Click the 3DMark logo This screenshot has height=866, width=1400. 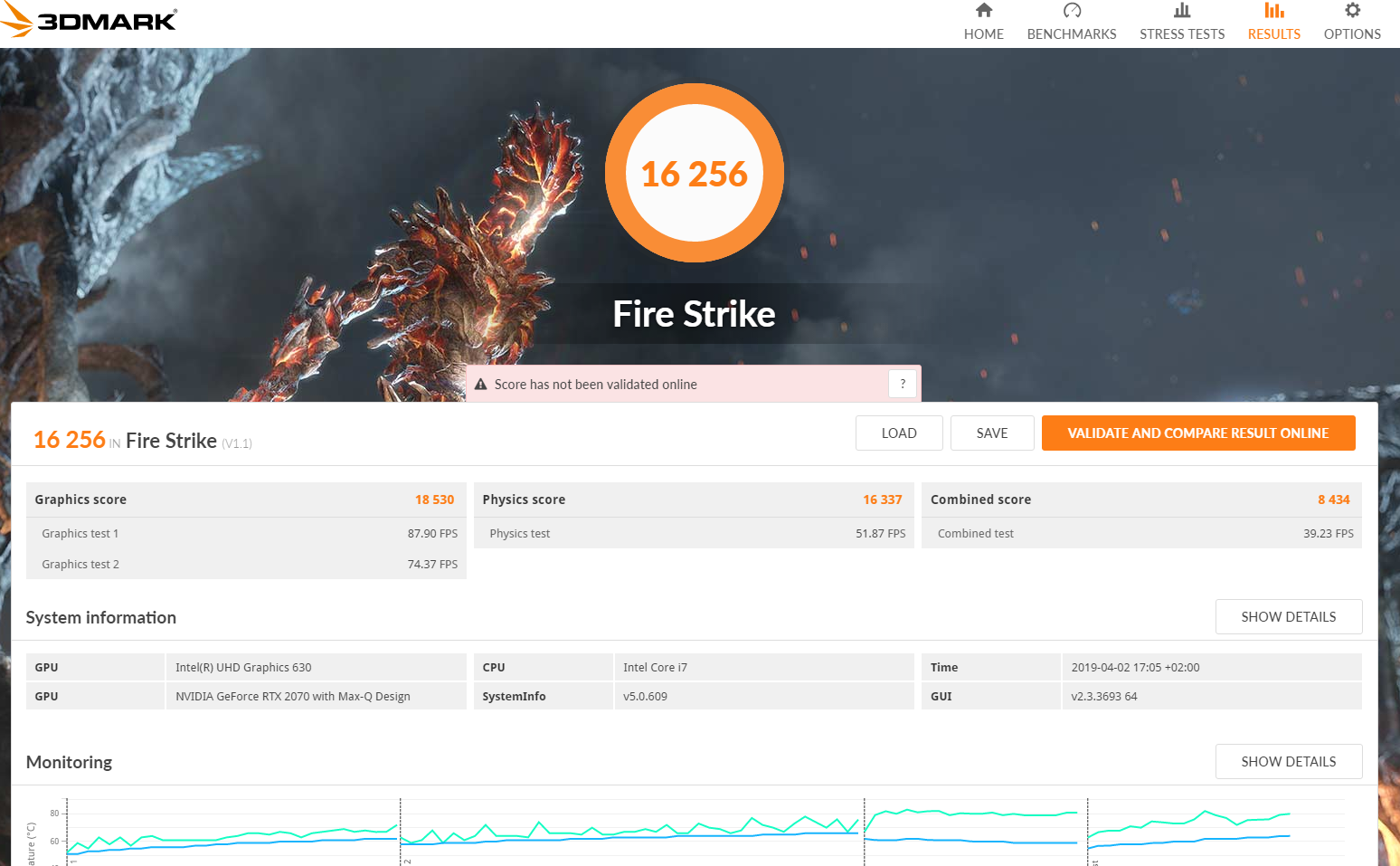click(89, 20)
